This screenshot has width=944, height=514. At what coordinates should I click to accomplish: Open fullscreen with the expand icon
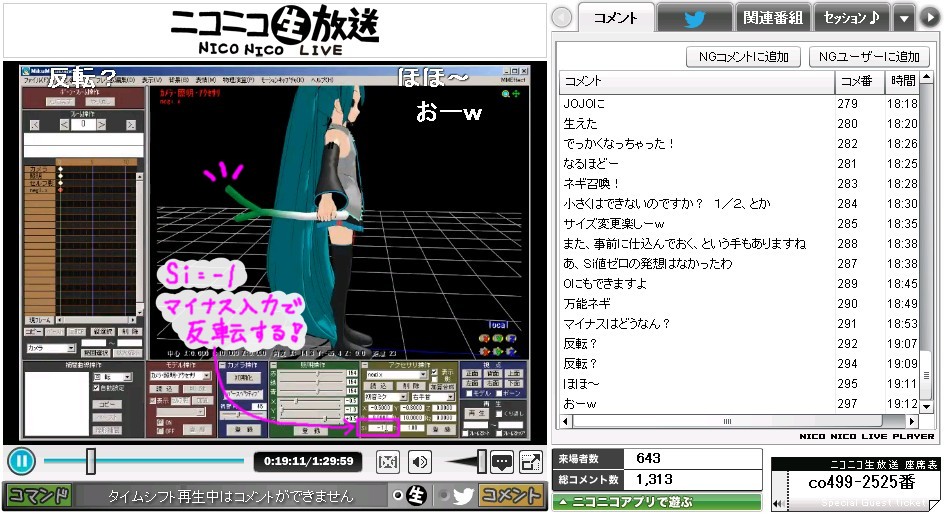(x=530, y=462)
